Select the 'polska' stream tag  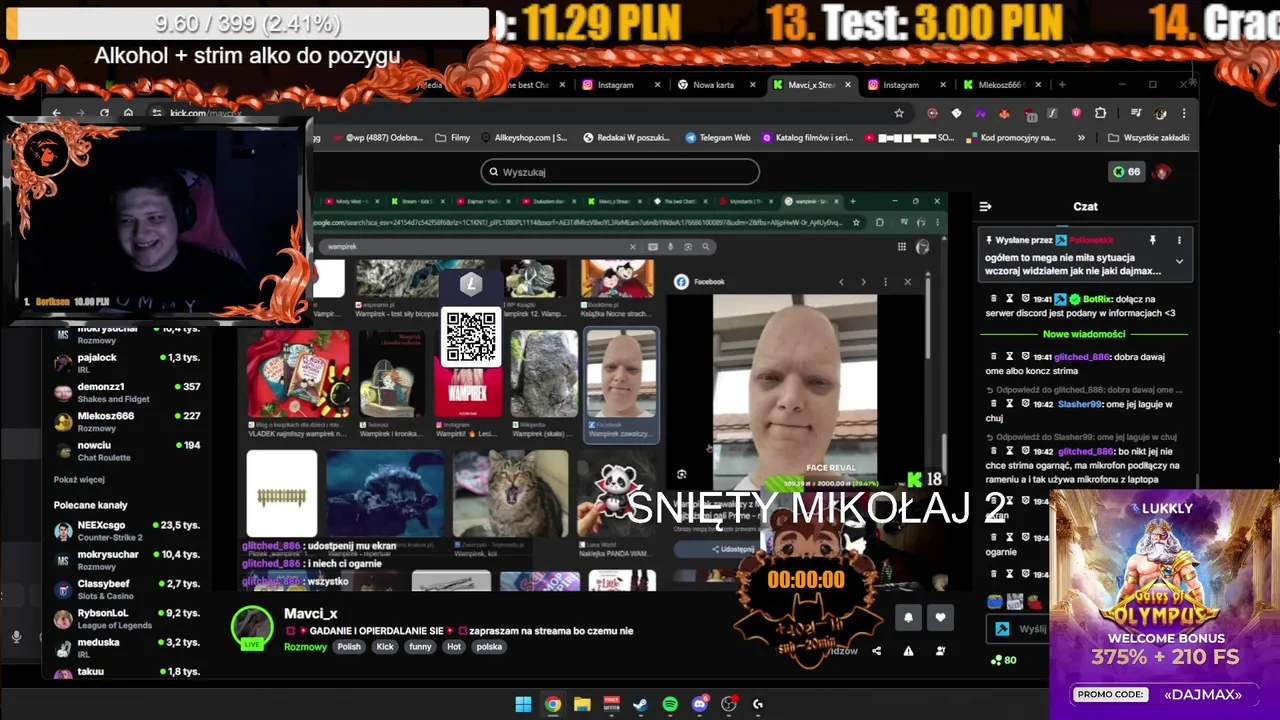(489, 647)
